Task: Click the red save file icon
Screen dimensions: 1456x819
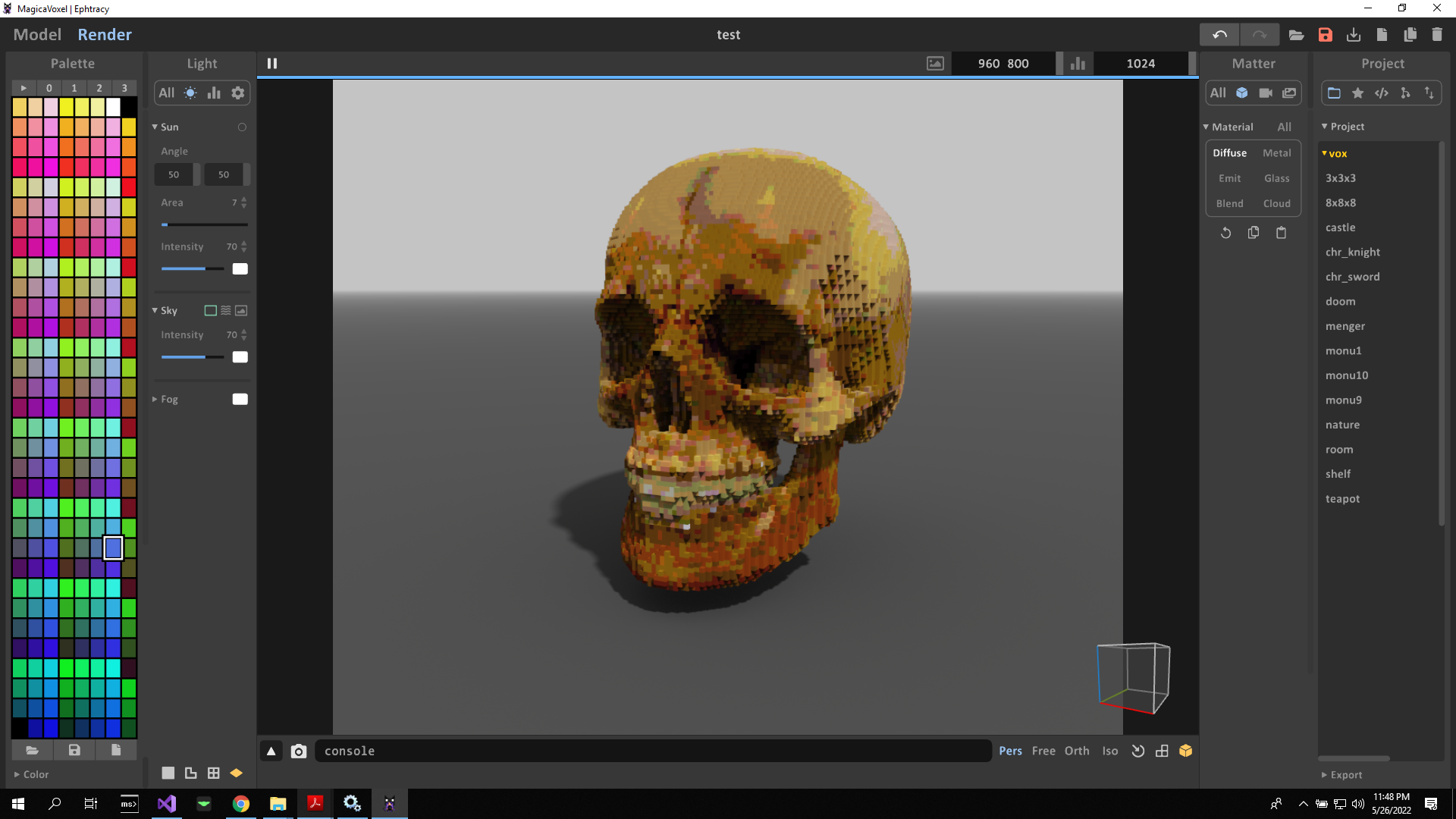Action: (1325, 35)
